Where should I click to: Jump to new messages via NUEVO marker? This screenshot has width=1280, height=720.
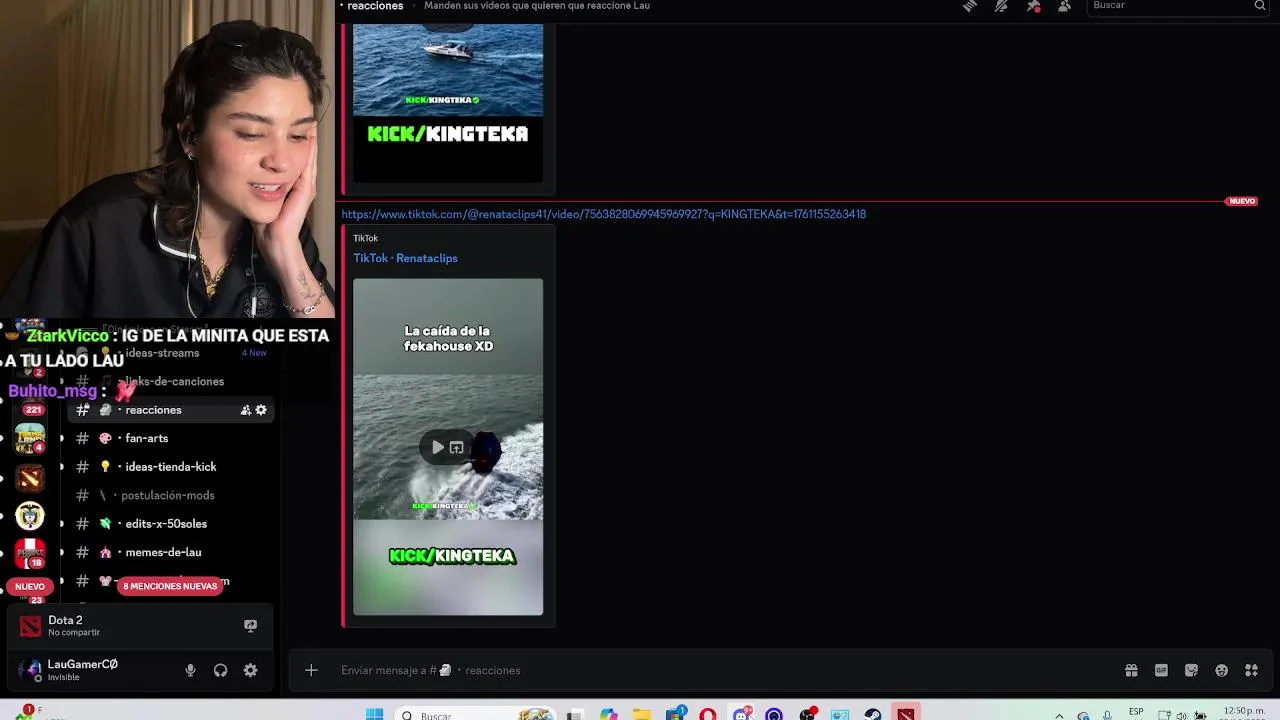pyautogui.click(x=1242, y=201)
